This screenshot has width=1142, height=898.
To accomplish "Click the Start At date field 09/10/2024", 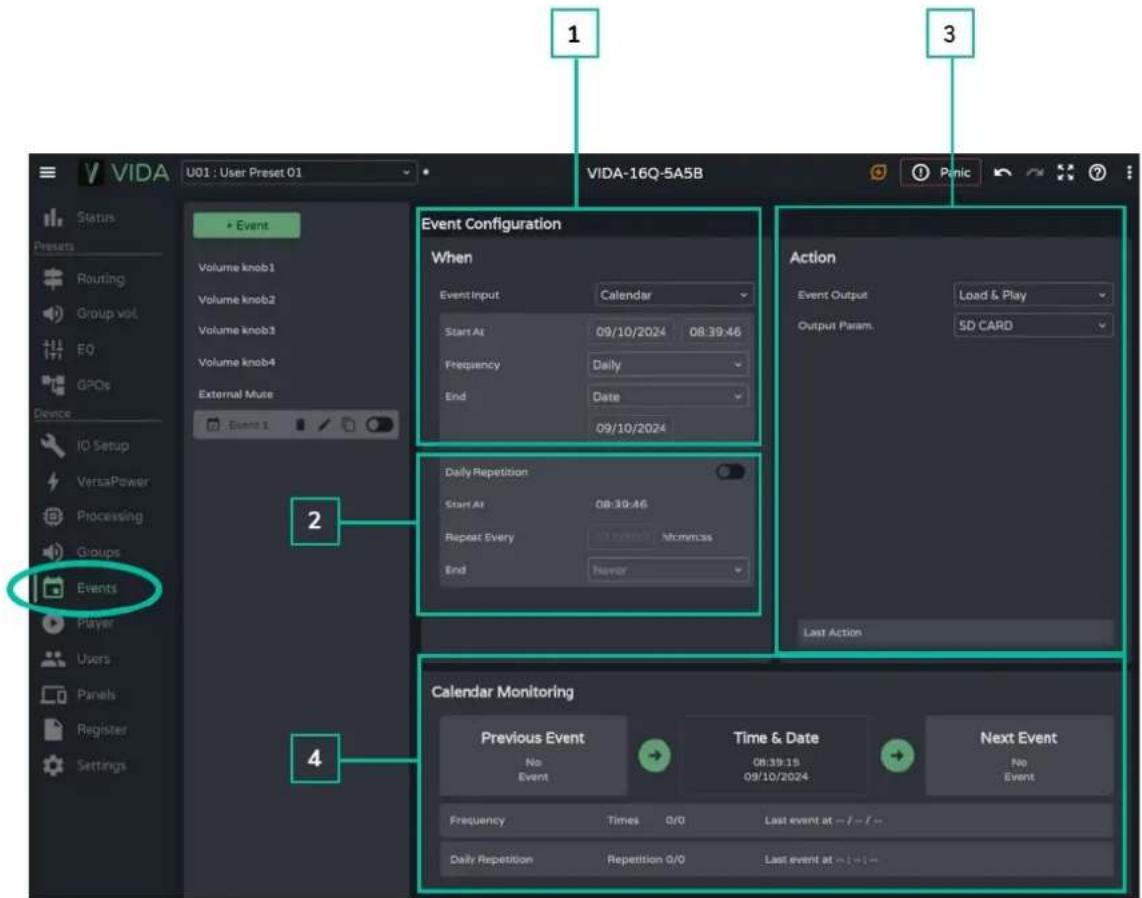I will click(630, 332).
